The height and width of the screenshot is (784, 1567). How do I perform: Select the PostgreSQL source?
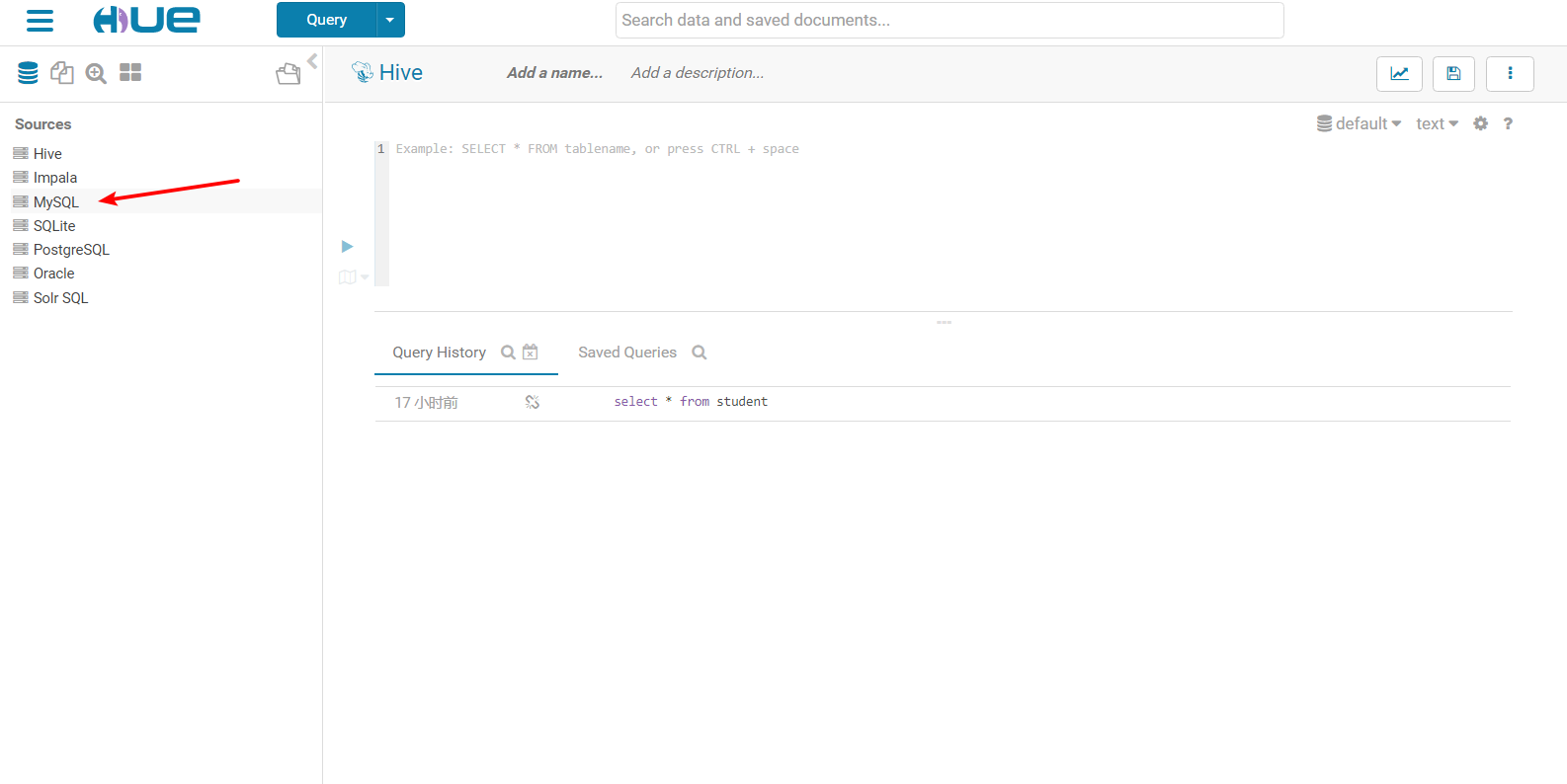[71, 250]
